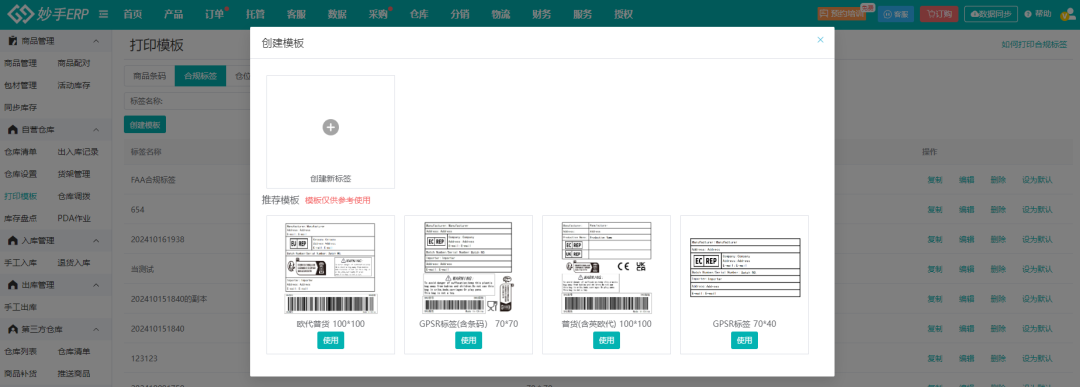Click 删除 for the 654 row
Image resolution: width=1080 pixels, height=387 pixels.
(998, 209)
